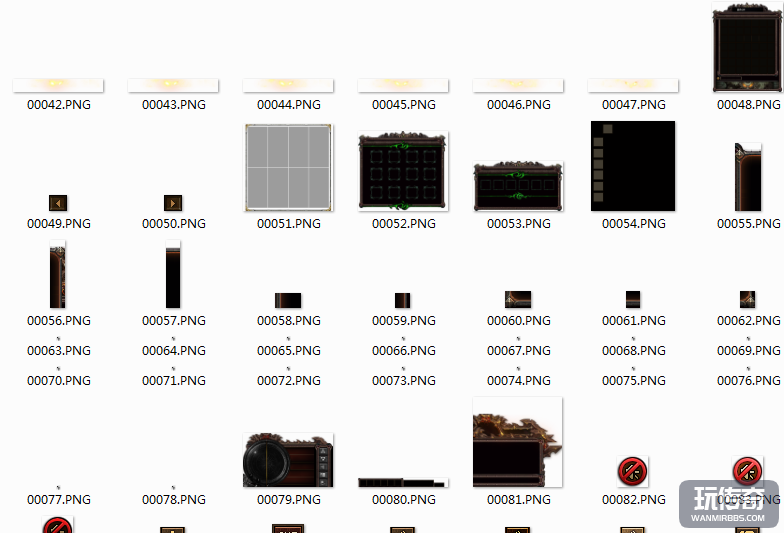Click the left arrow icon 00049.PNG
This screenshot has width=784, height=533.
(x=58, y=203)
